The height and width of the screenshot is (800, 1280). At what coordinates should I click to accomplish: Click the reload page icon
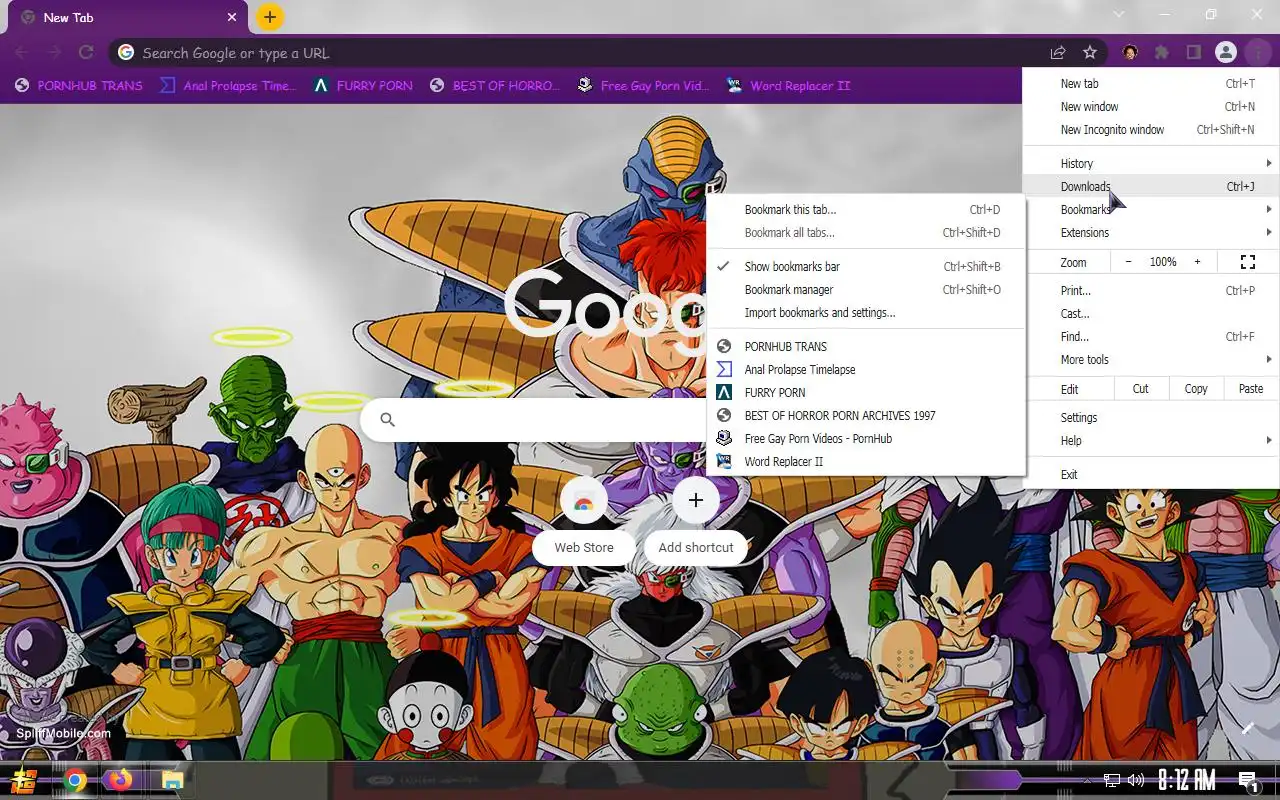point(86,52)
